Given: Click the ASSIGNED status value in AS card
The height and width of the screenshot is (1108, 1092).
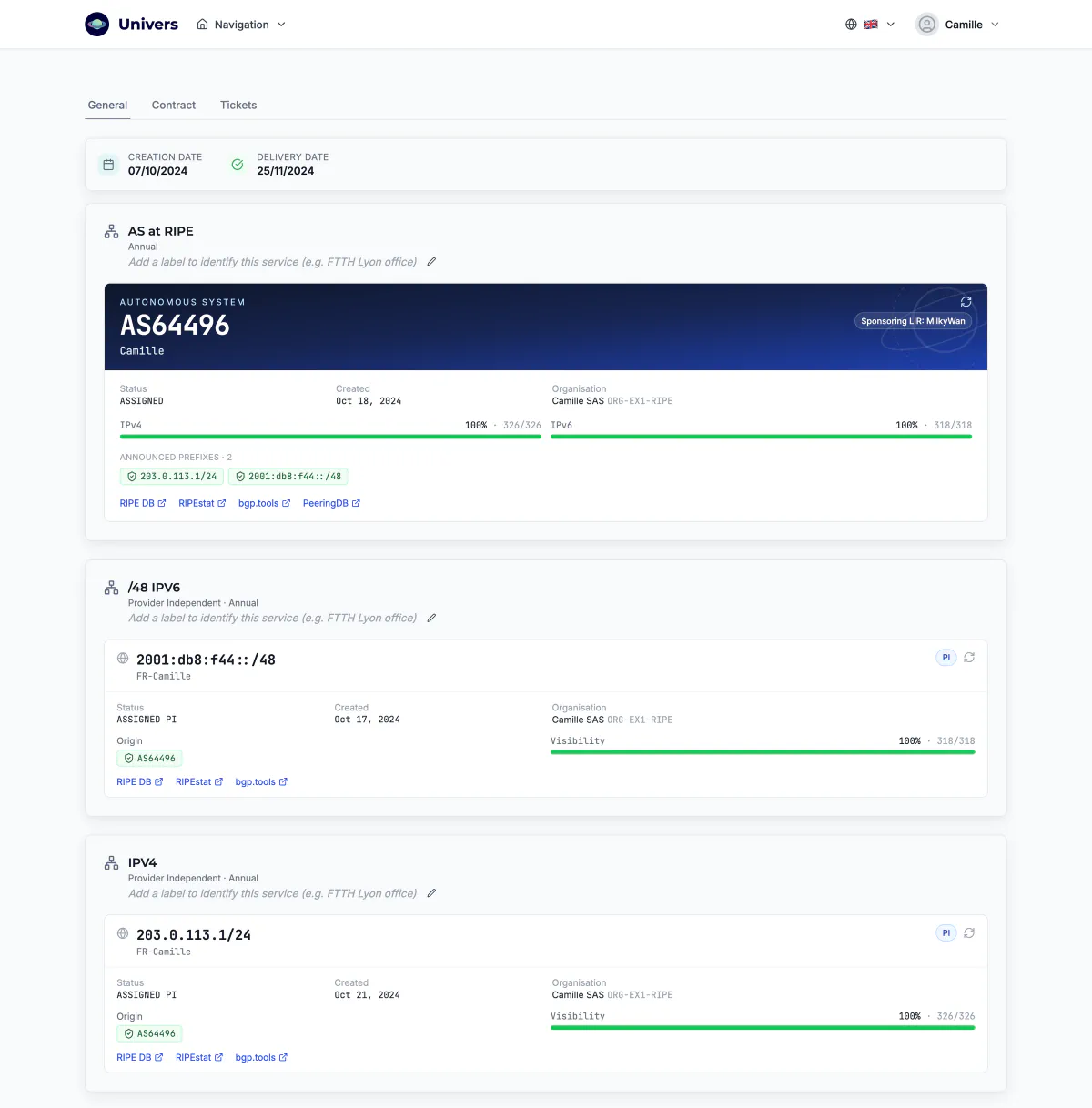Looking at the screenshot, I should pos(142,401).
